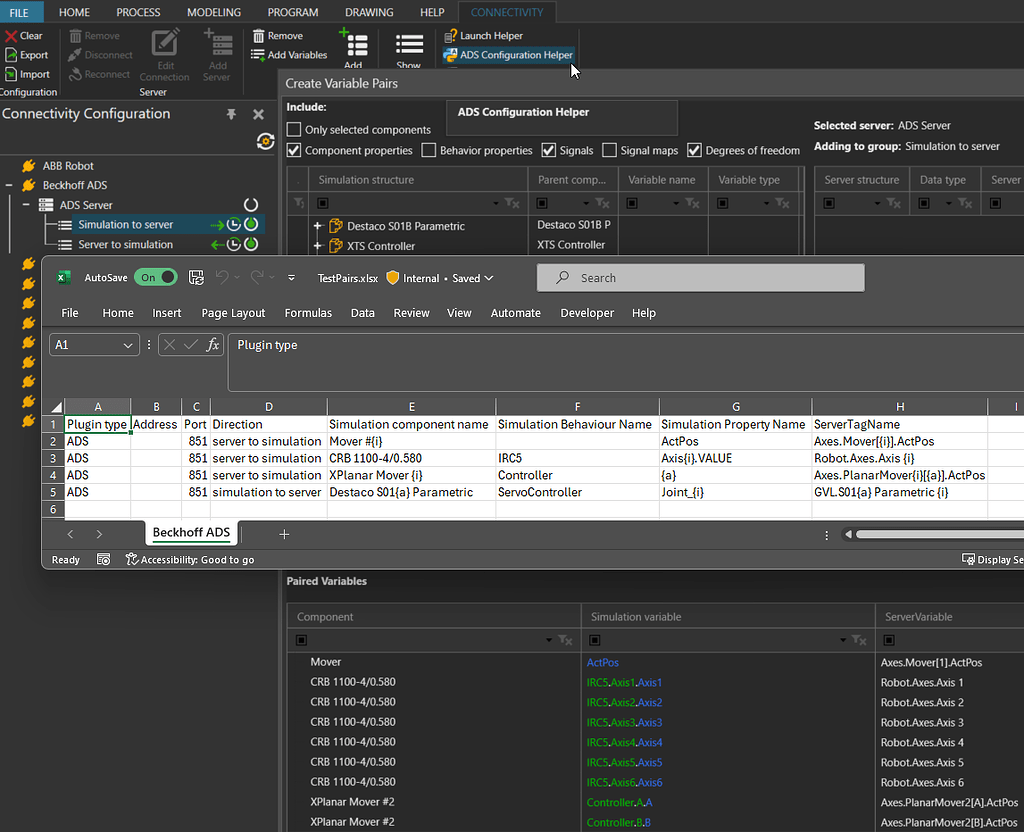Open the ADS Configuration Helper
The image size is (1024, 832).
point(515,55)
